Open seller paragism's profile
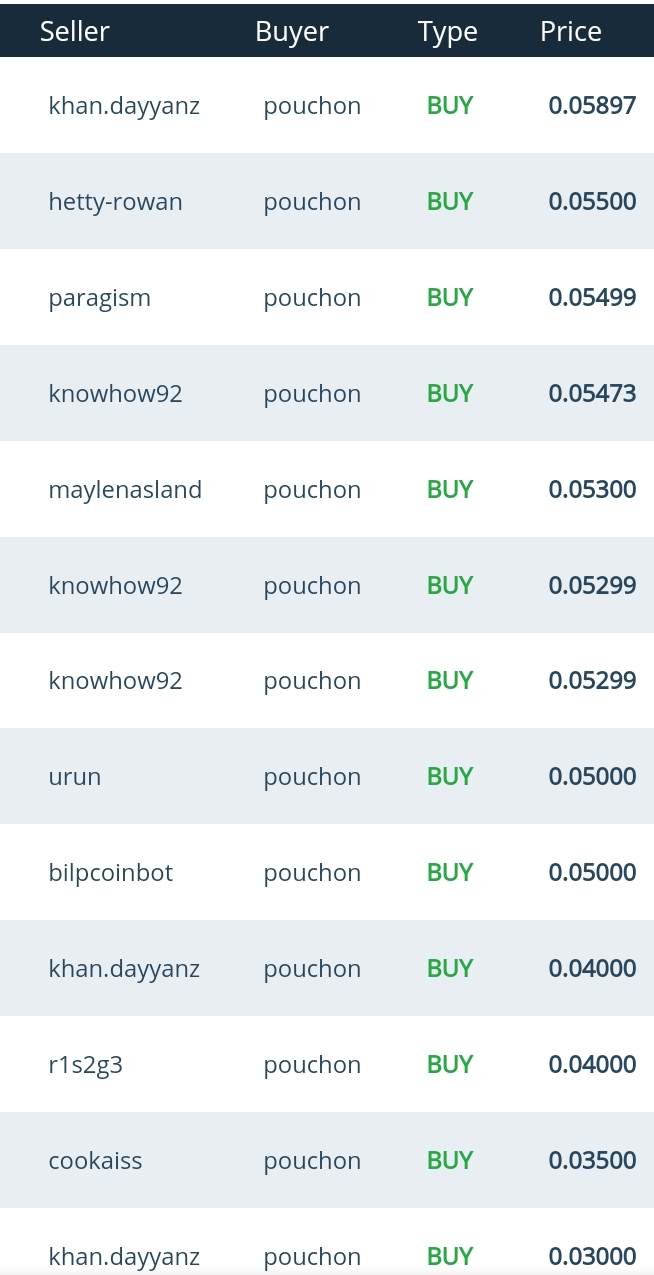Screen dimensions: 654x1275 pyautogui.click(x=99, y=298)
